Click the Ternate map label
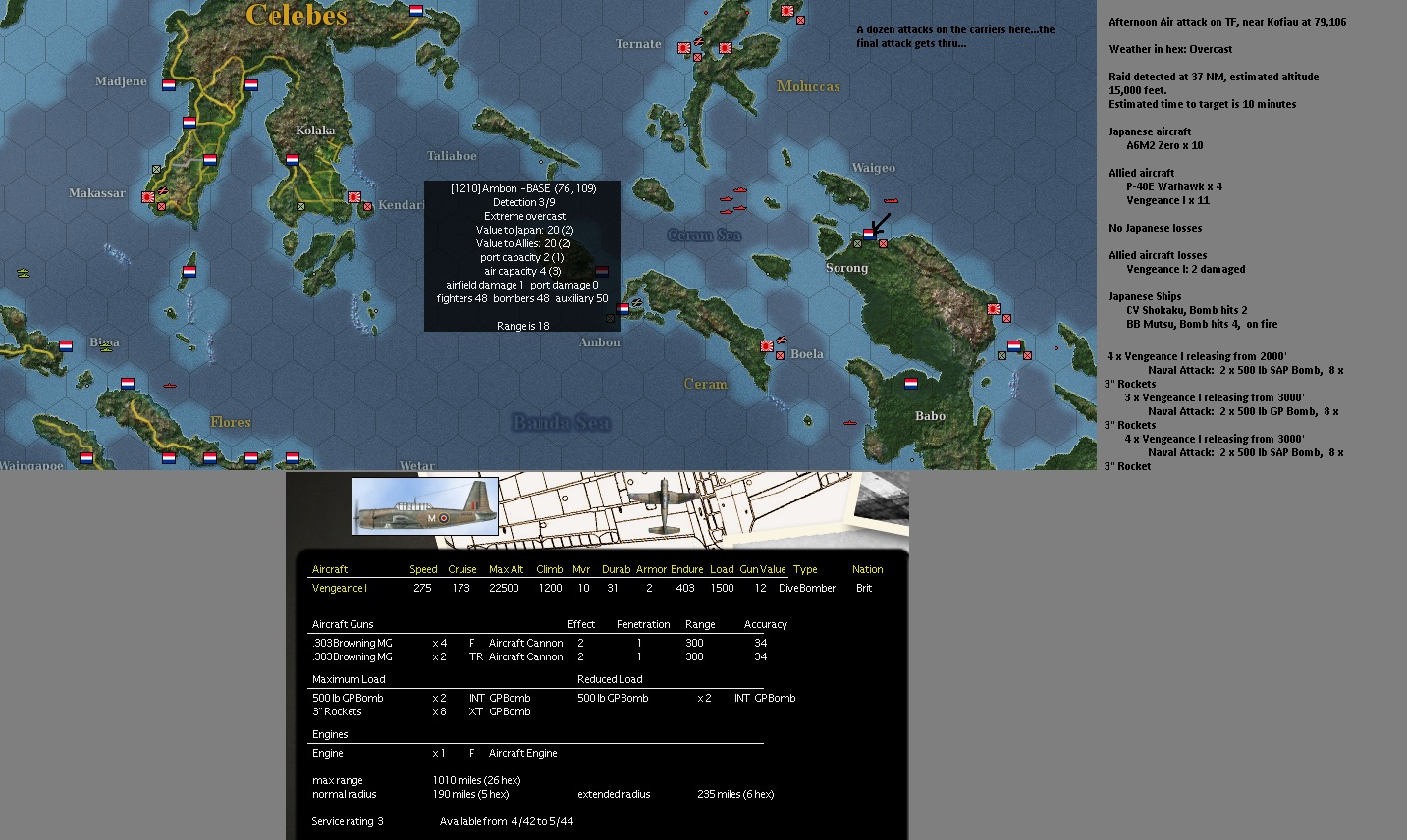 click(x=638, y=44)
